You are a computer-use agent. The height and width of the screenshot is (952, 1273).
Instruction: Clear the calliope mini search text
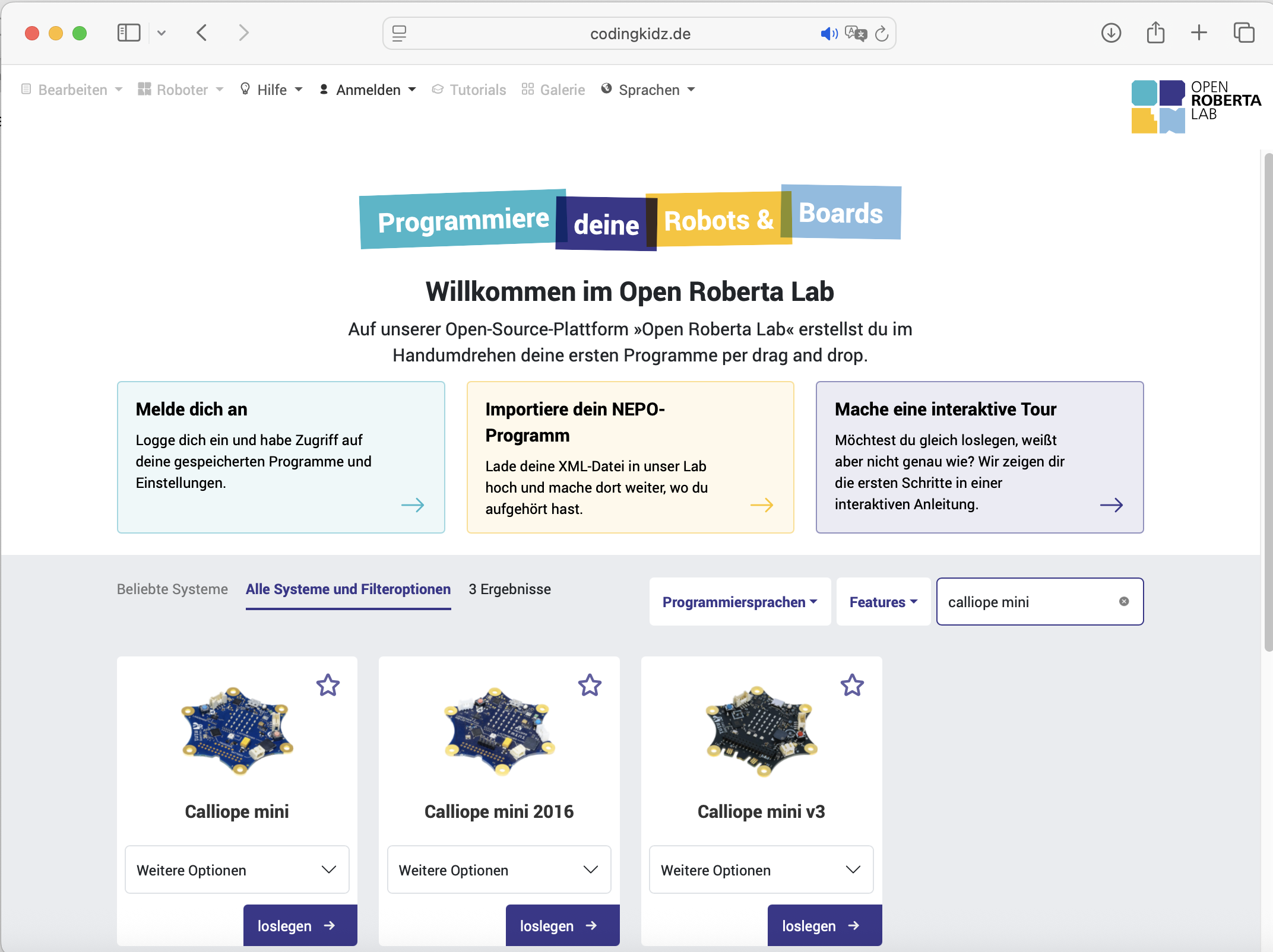coord(1124,601)
